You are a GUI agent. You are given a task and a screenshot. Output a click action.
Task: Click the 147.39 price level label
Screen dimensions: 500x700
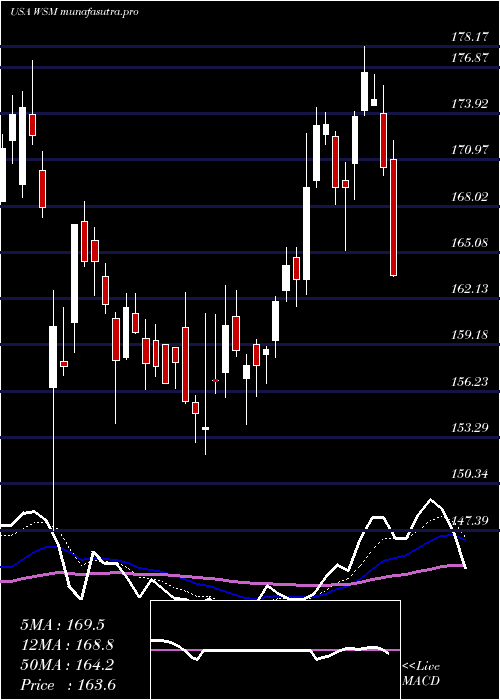click(470, 520)
